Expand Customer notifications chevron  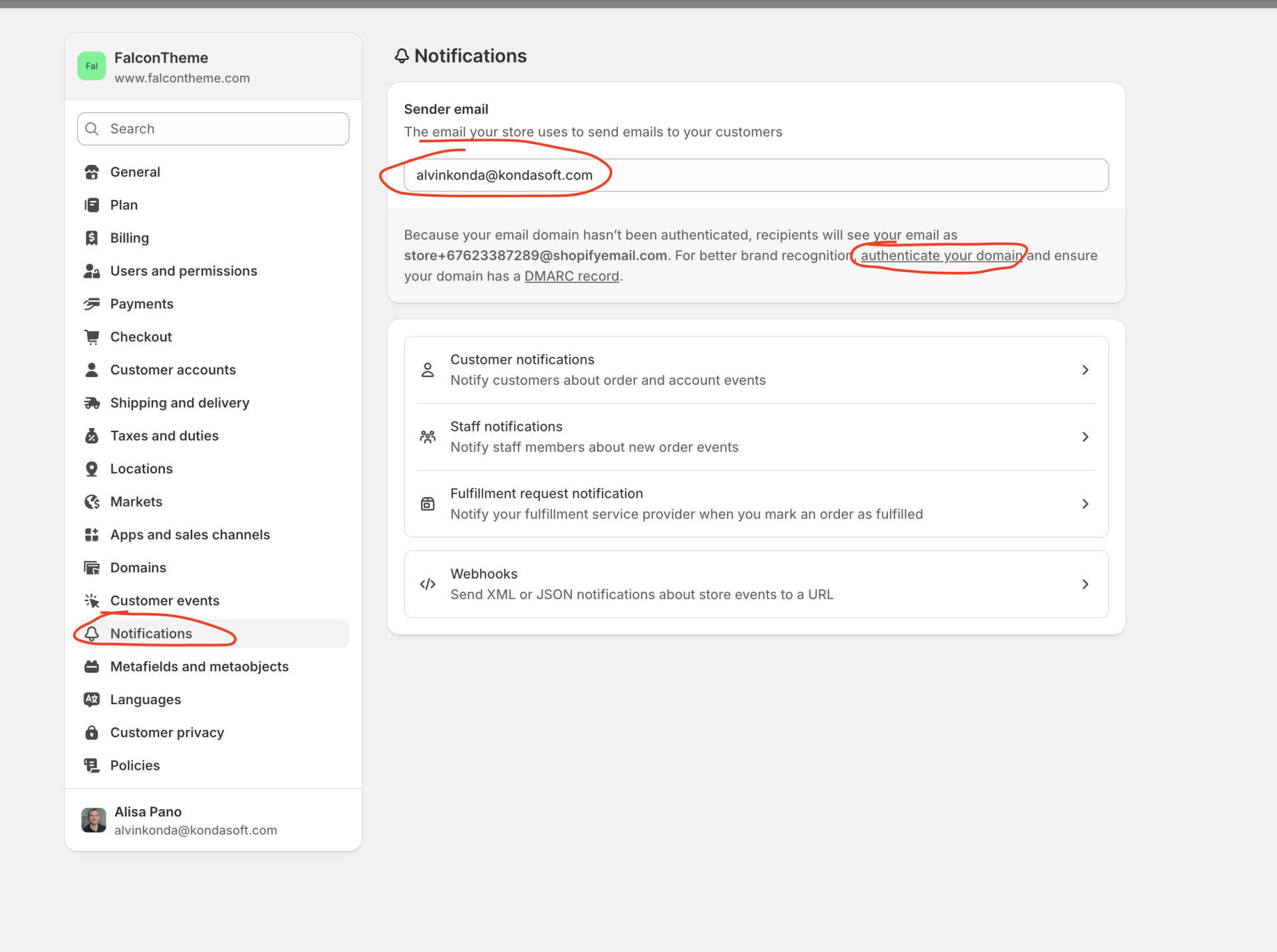[1085, 370]
